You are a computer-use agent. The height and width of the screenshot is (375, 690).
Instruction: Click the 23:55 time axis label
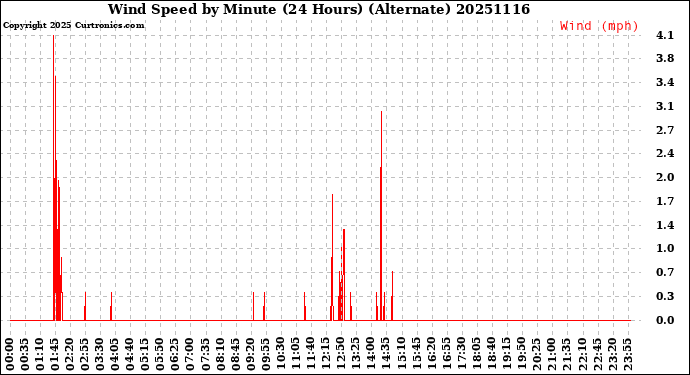pos(627,355)
